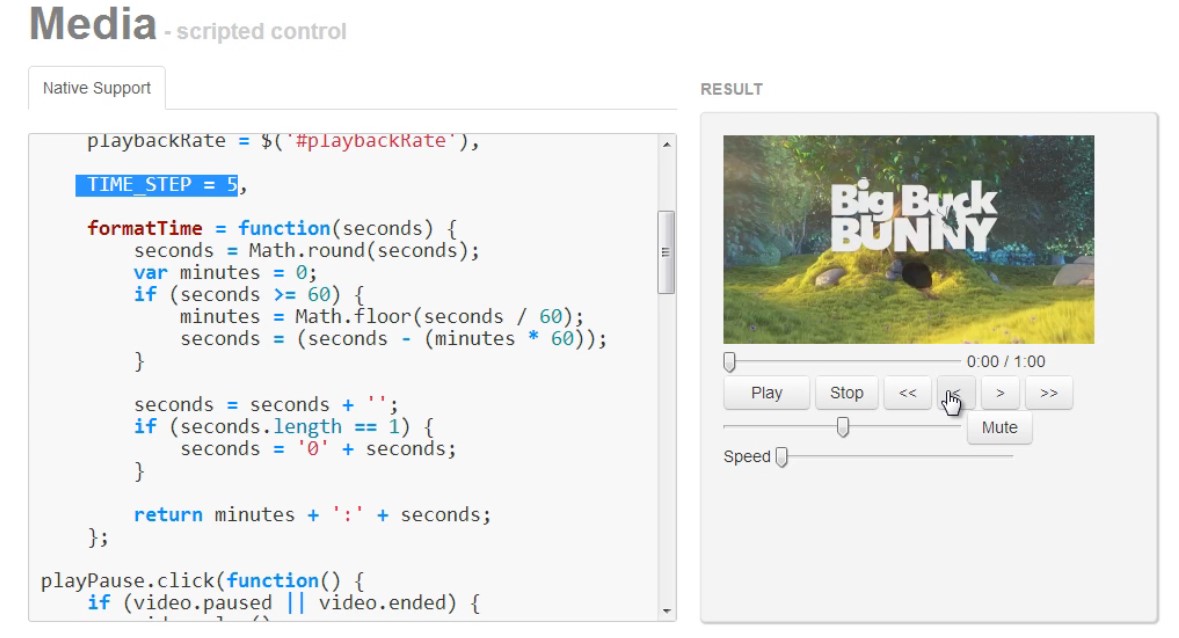This screenshot has width=1179, height=638.
Task: Click the code scrollbar down arrow
Action: pyautogui.click(x=667, y=611)
